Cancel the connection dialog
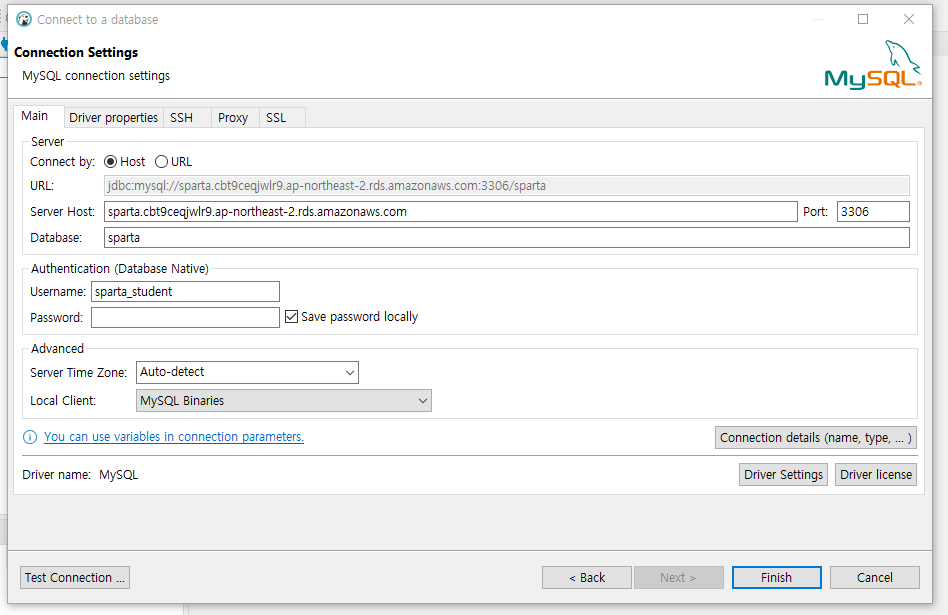Viewport: 948px width, 615px height. 874,578
